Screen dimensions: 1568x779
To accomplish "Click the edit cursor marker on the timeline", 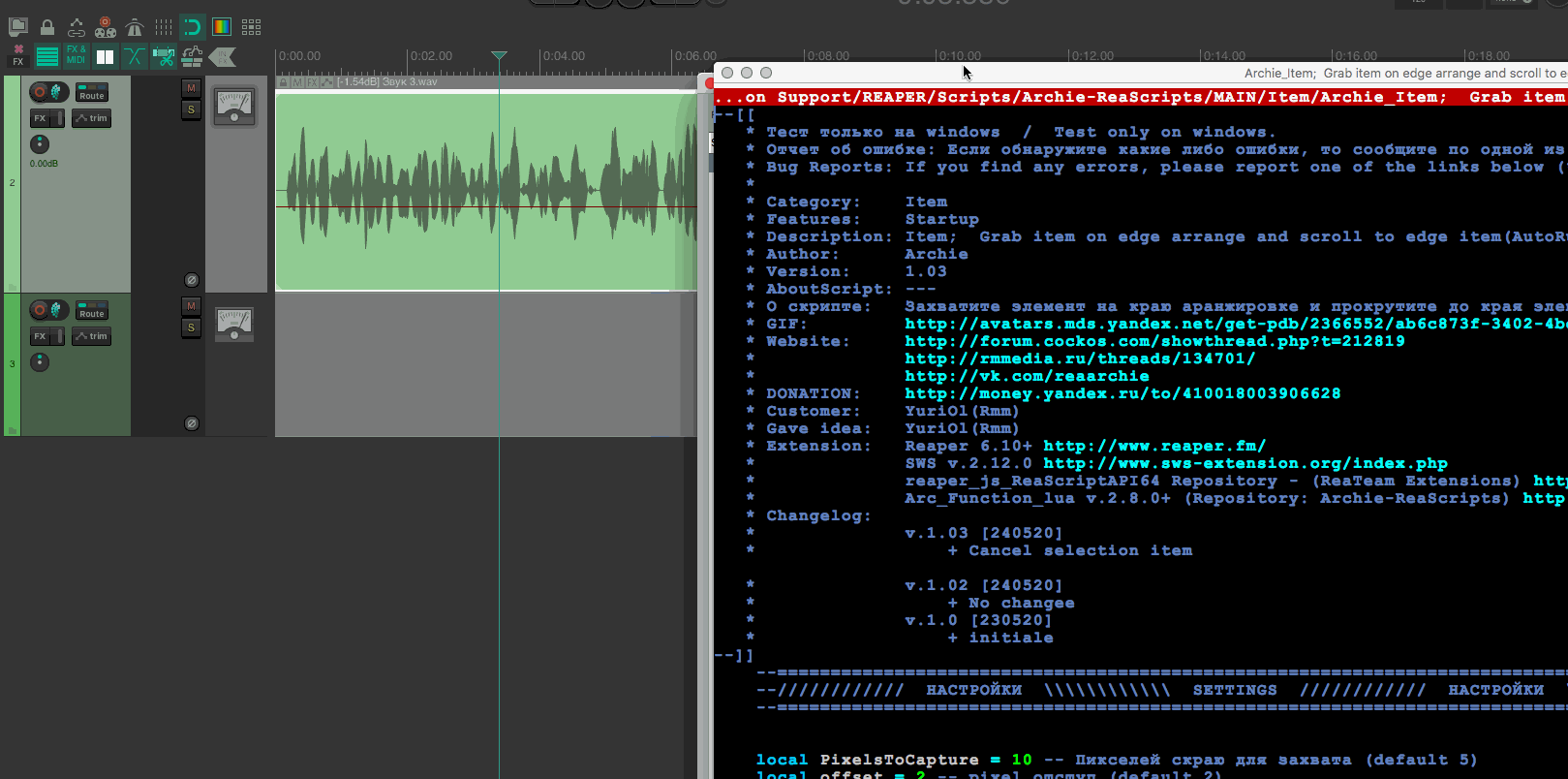I will [499, 56].
